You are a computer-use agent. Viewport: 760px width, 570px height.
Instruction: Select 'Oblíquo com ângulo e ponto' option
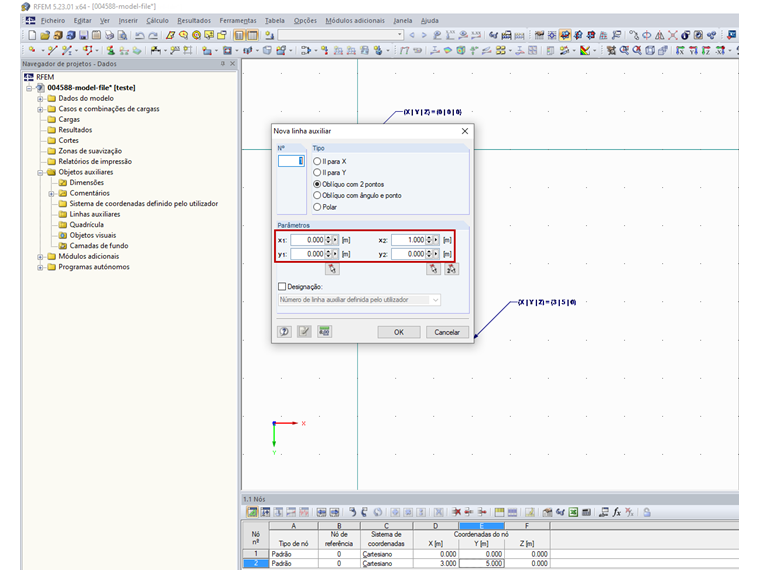317,195
